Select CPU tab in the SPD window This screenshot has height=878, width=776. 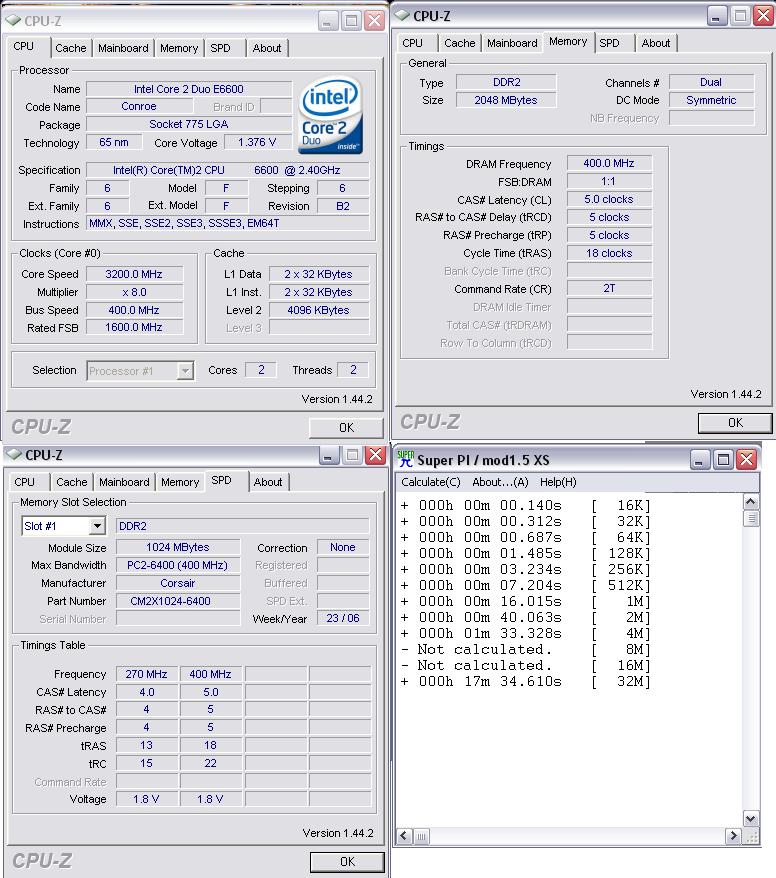point(25,482)
